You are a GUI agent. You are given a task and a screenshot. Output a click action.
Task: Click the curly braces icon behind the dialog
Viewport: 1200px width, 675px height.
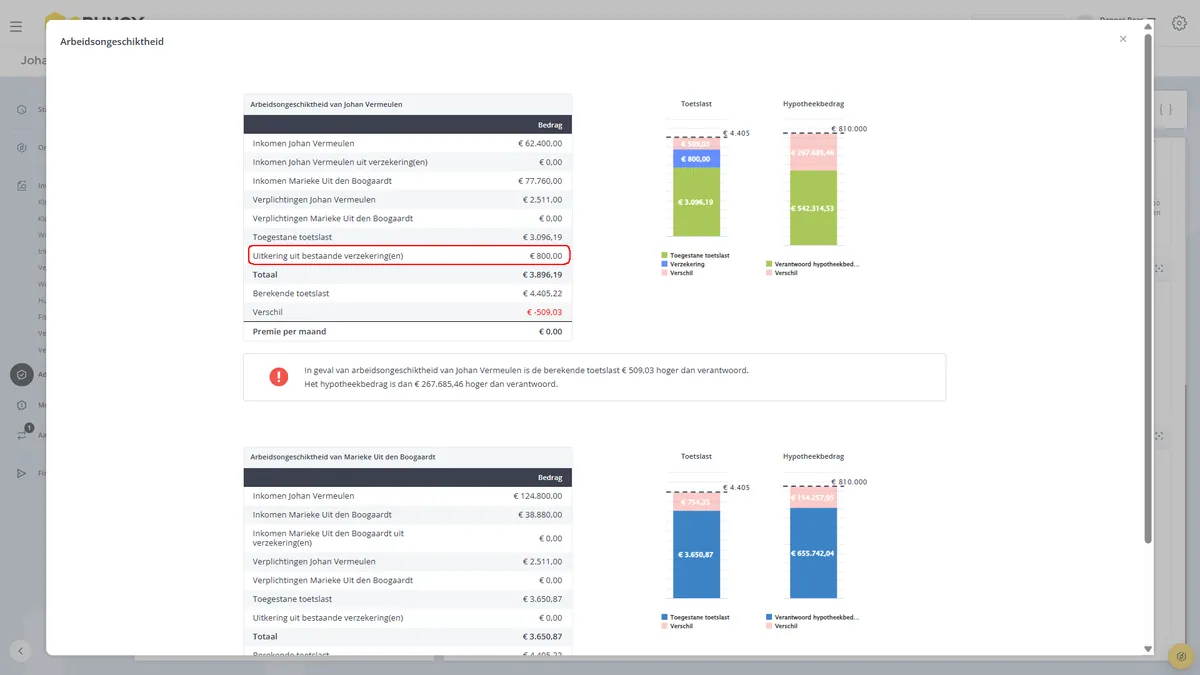pyautogui.click(x=1165, y=109)
